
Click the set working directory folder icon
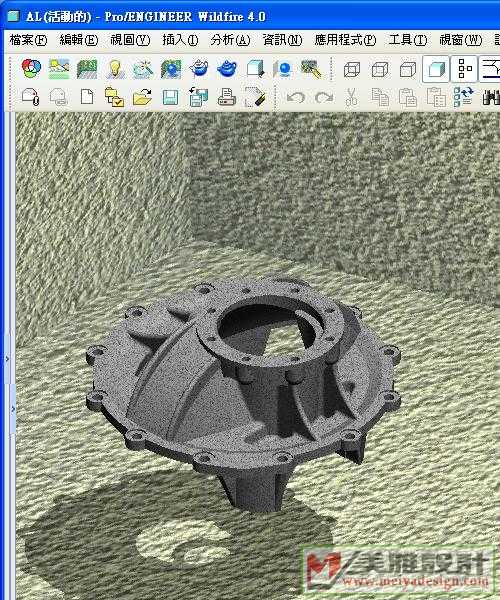(114, 97)
